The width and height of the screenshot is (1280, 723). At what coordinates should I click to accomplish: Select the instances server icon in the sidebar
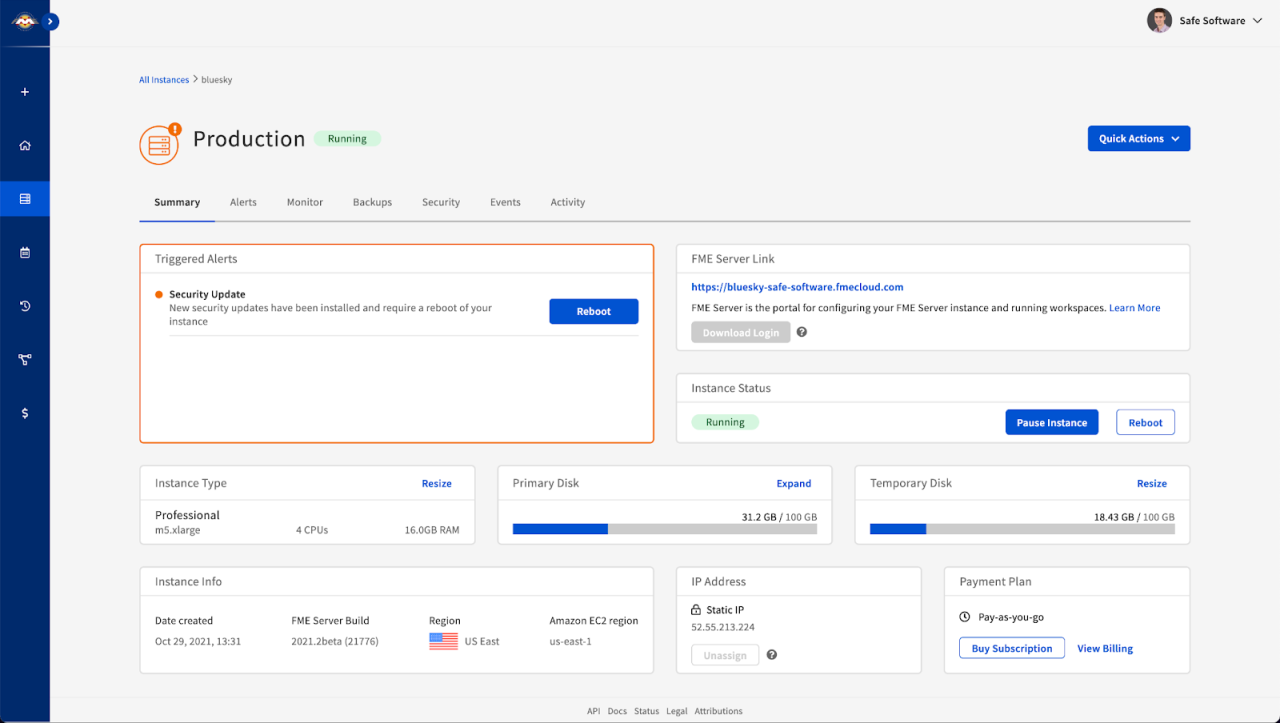pos(25,199)
